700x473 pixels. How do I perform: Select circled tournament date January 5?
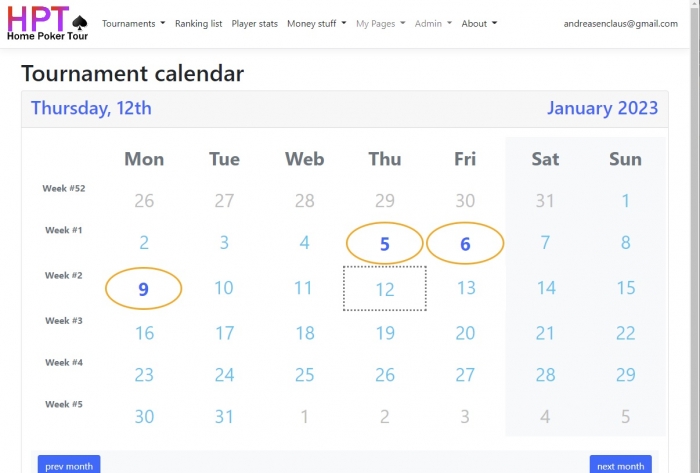click(384, 243)
